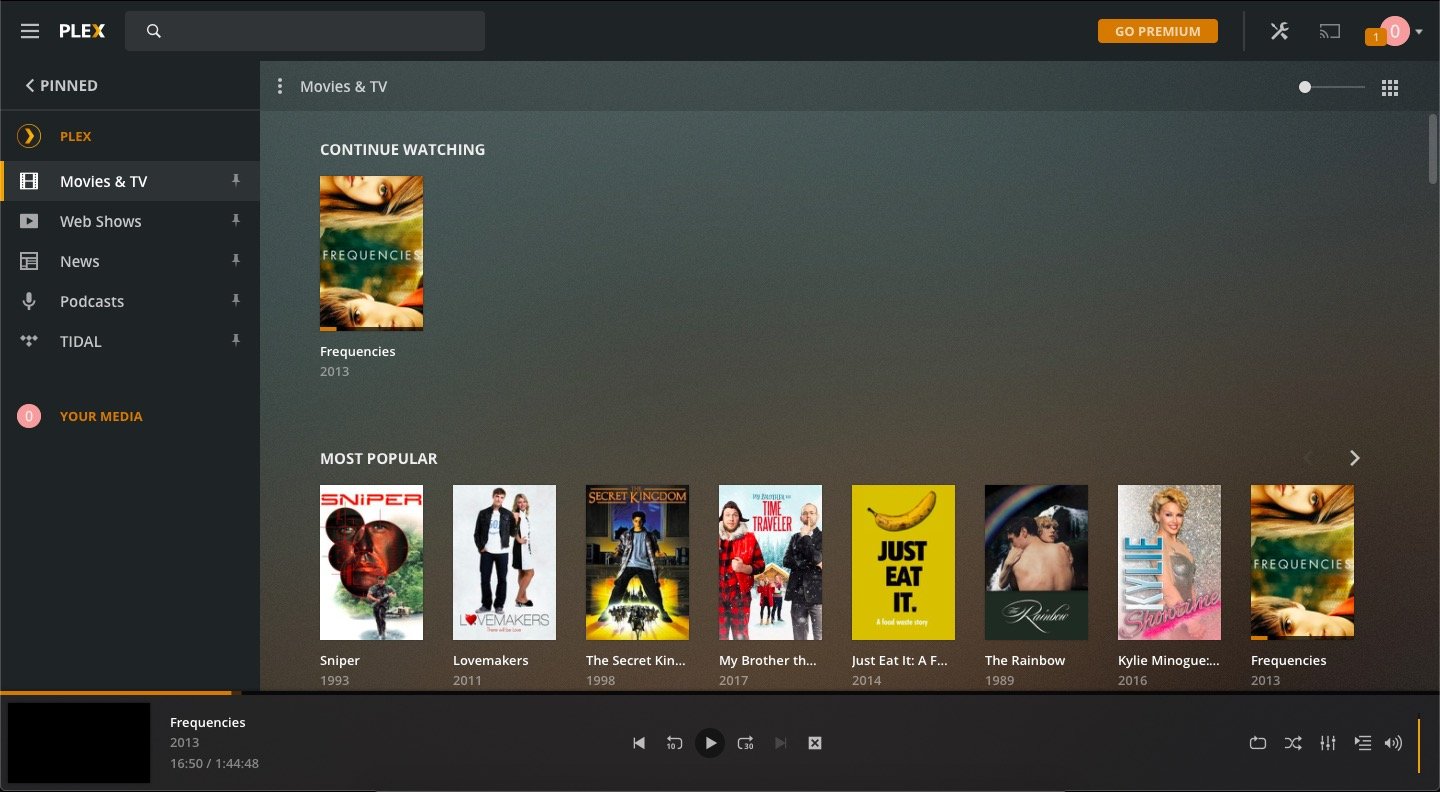Click the GO PREMIUM button

click(1157, 31)
